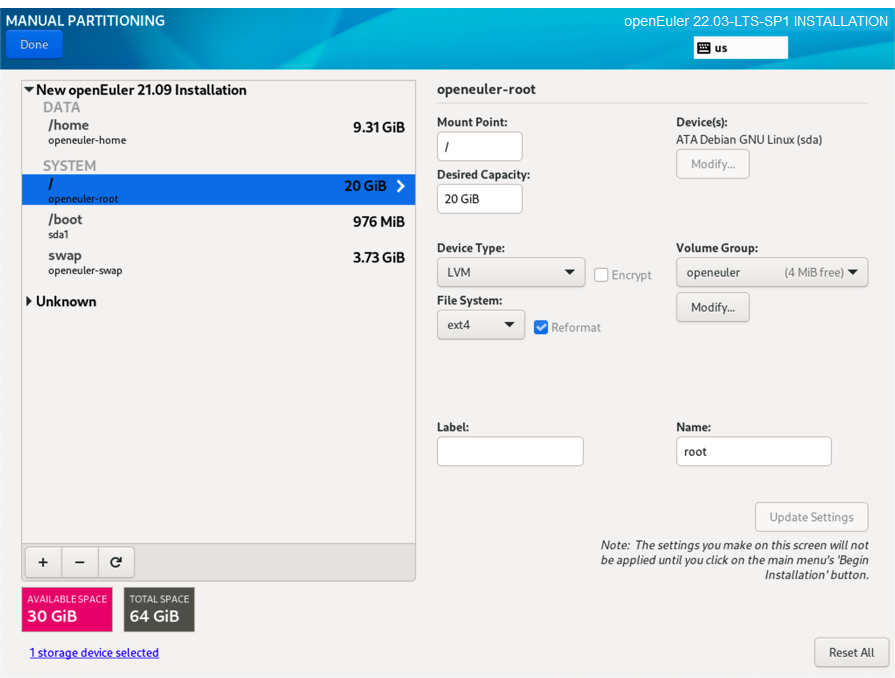
Task: Click the Reset All button
Action: (851, 652)
